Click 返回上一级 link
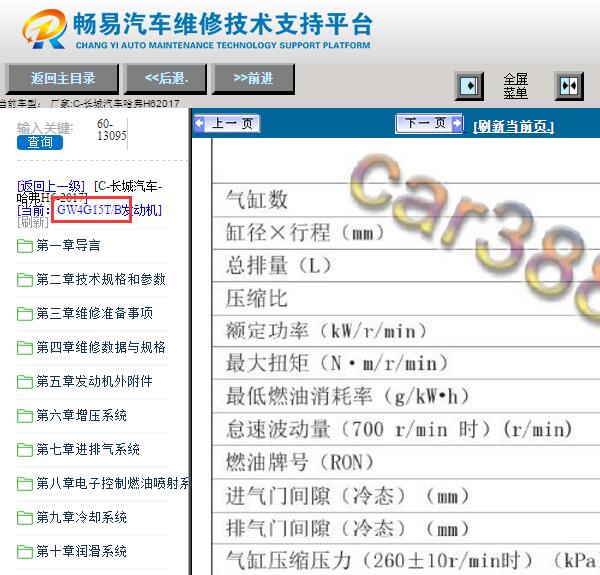 pyautogui.click(x=51, y=186)
